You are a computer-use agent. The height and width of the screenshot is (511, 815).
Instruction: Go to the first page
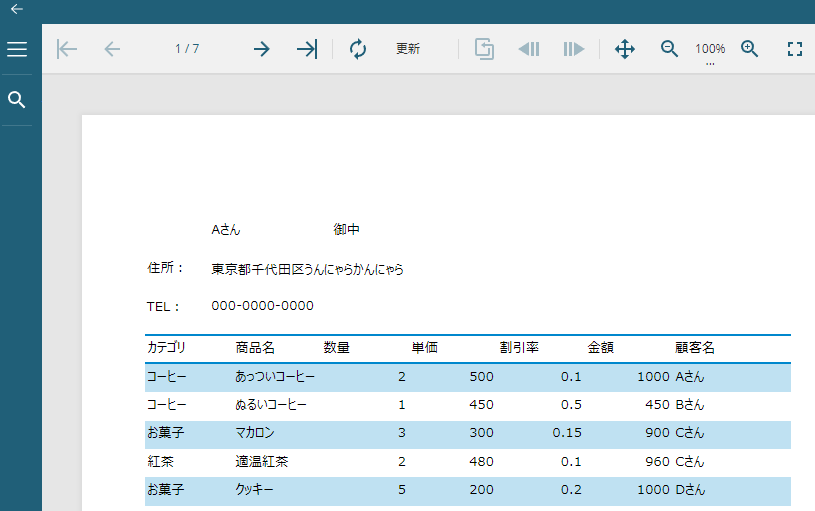click(67, 49)
